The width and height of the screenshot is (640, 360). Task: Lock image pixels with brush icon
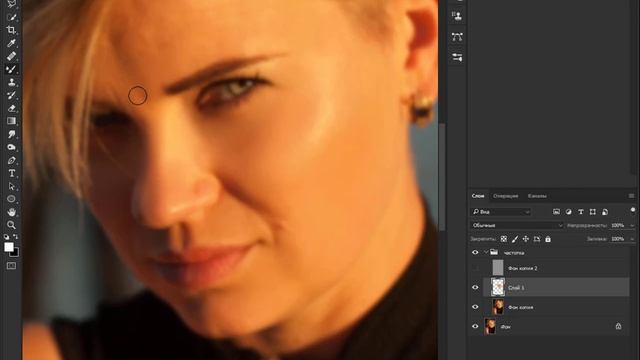coord(515,239)
